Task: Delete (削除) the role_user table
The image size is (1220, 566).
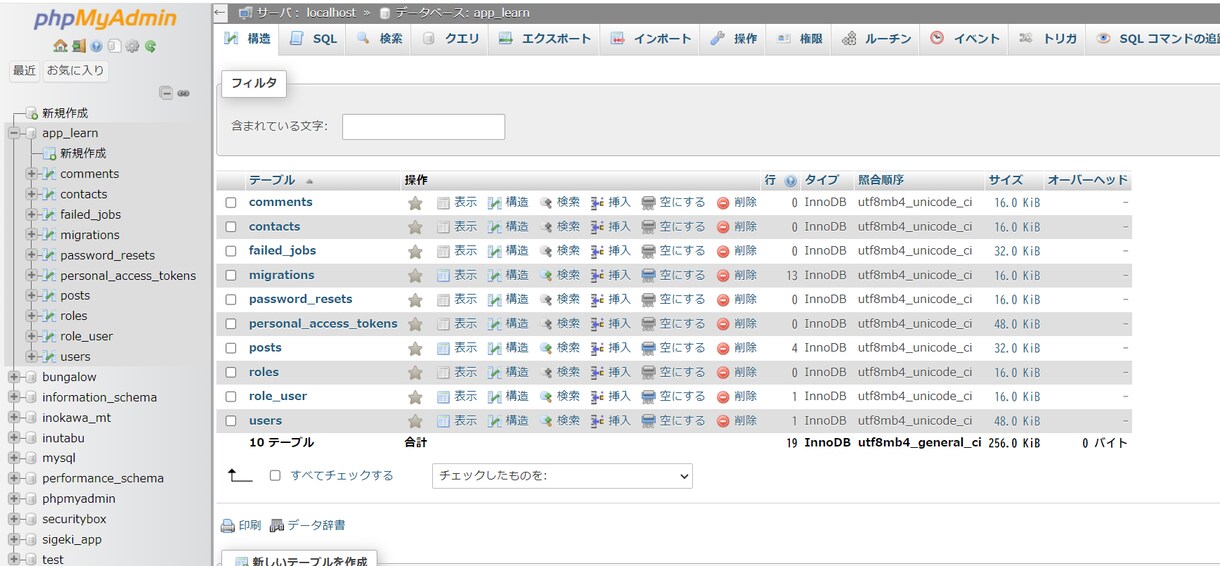Action: coord(737,396)
